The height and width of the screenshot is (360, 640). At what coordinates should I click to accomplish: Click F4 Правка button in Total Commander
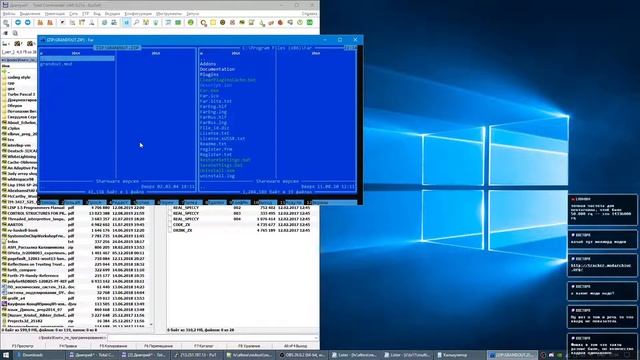coord(68,346)
